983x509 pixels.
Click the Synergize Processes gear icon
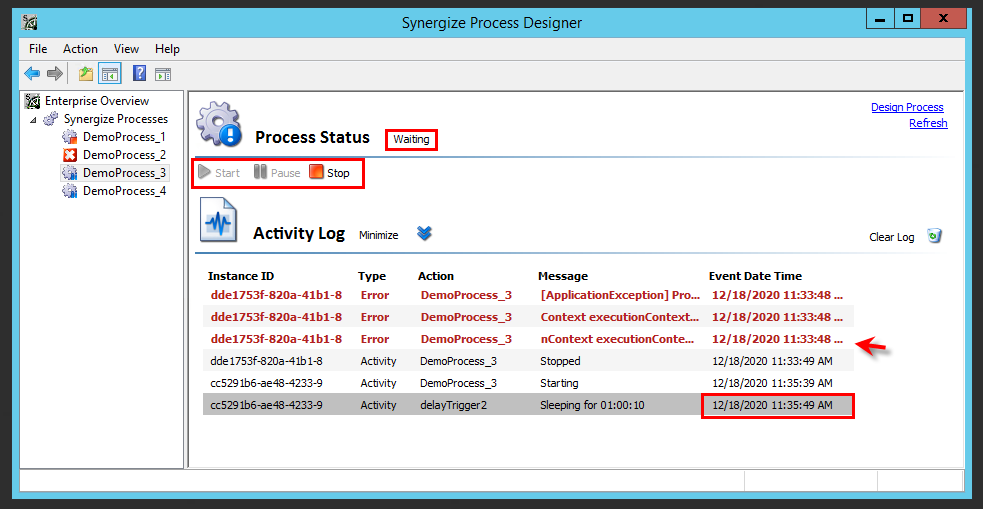51,119
